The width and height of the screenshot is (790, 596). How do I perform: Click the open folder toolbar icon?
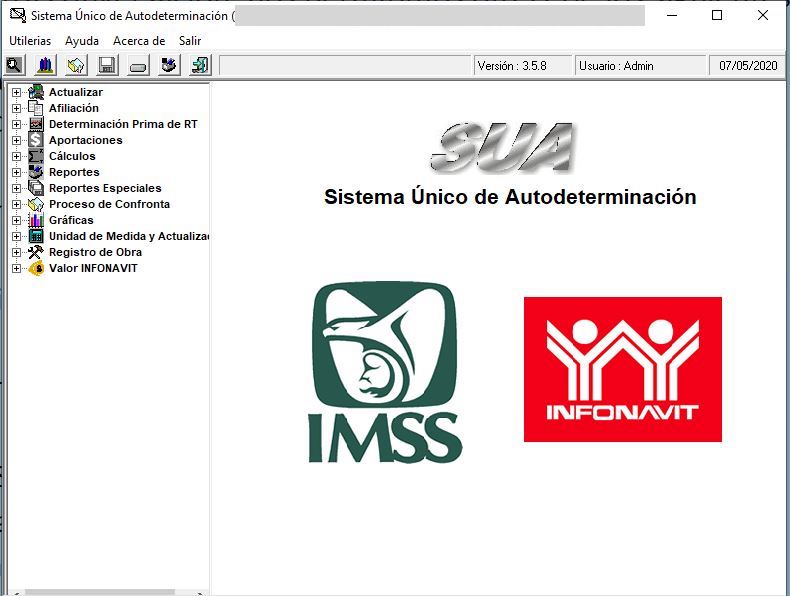pos(76,66)
